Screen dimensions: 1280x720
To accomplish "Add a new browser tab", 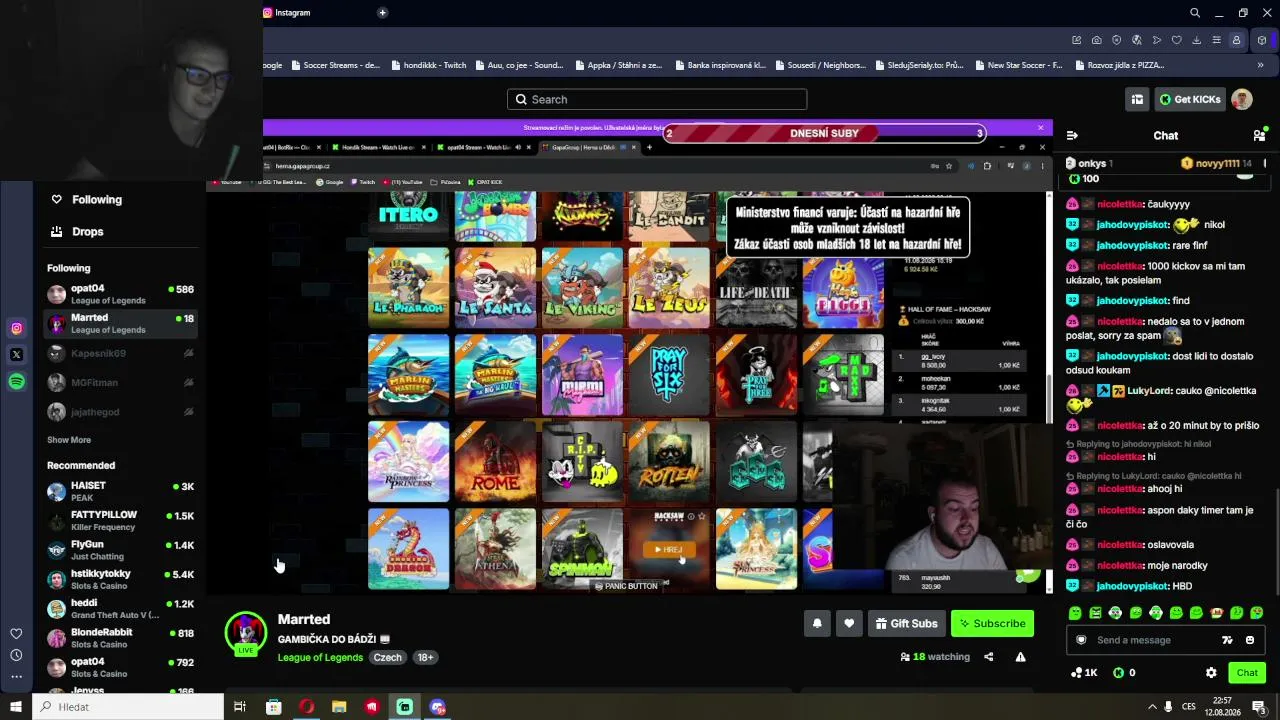I will [x=382, y=13].
